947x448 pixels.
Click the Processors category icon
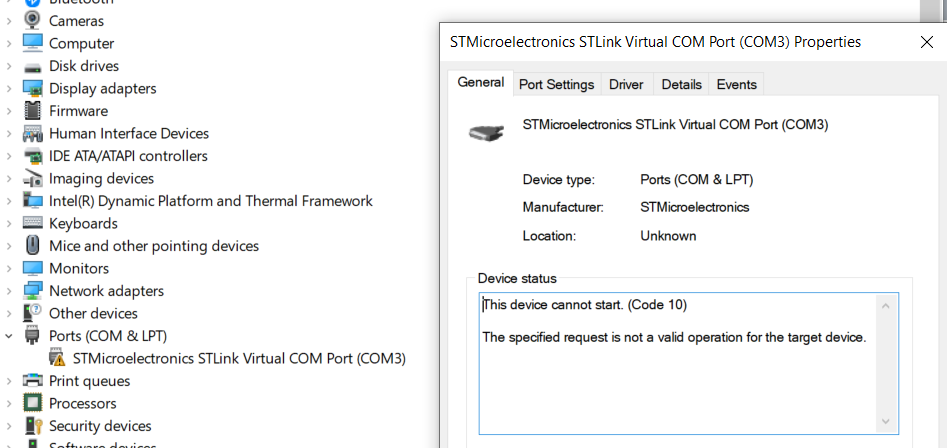(33, 403)
